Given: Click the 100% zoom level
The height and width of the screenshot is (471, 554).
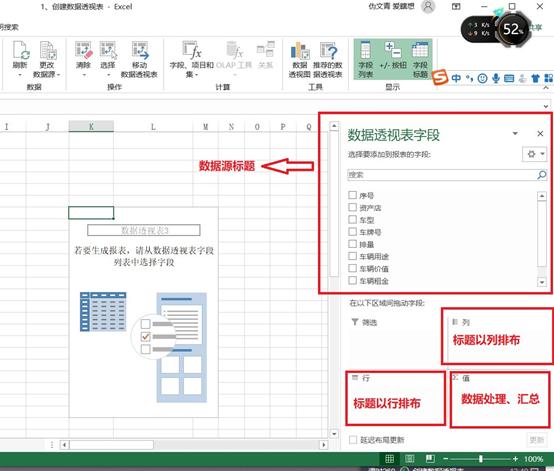Looking at the screenshot, I should click(534, 459).
